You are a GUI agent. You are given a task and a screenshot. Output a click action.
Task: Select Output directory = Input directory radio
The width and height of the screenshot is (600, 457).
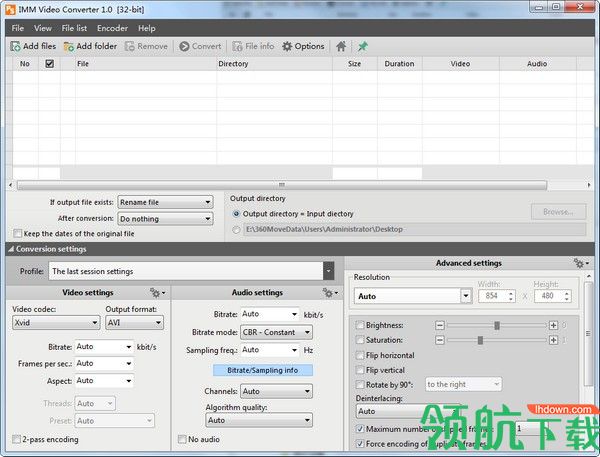click(x=236, y=214)
